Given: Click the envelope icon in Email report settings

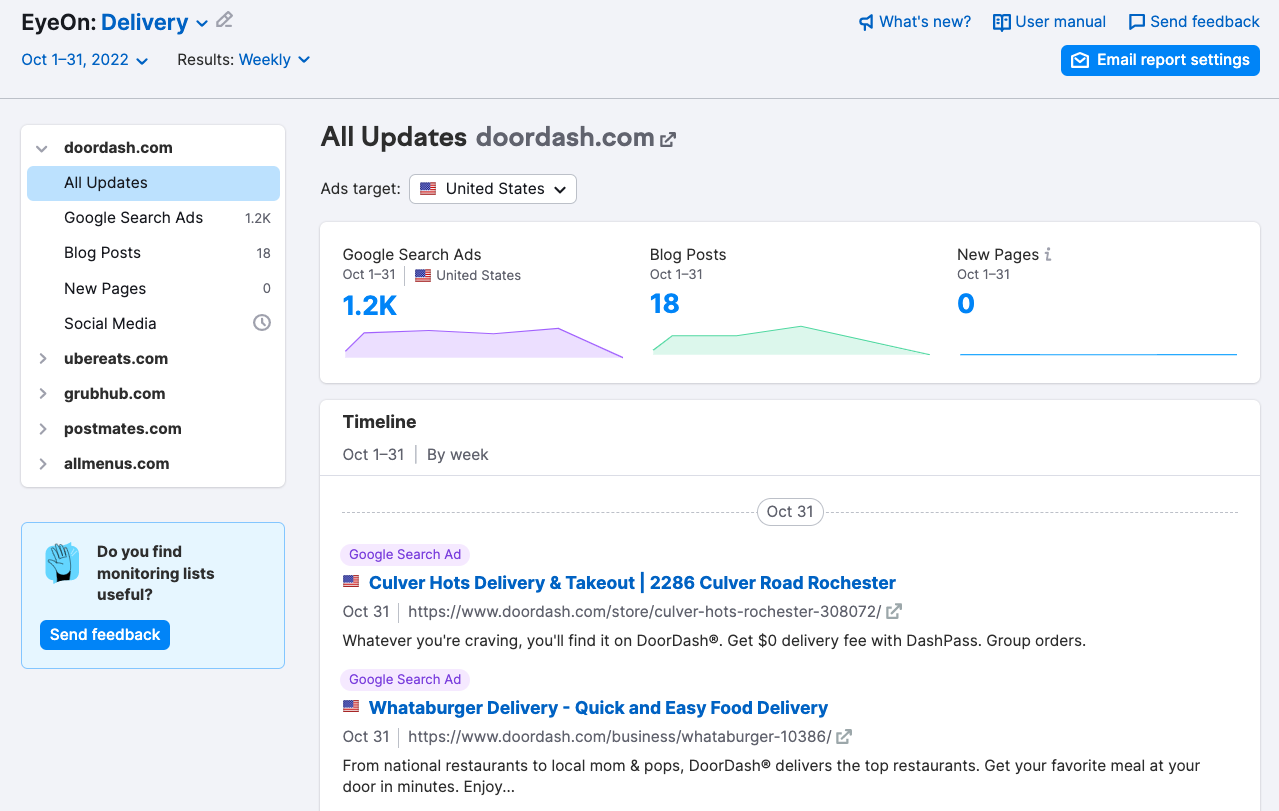Looking at the screenshot, I should coord(1080,60).
